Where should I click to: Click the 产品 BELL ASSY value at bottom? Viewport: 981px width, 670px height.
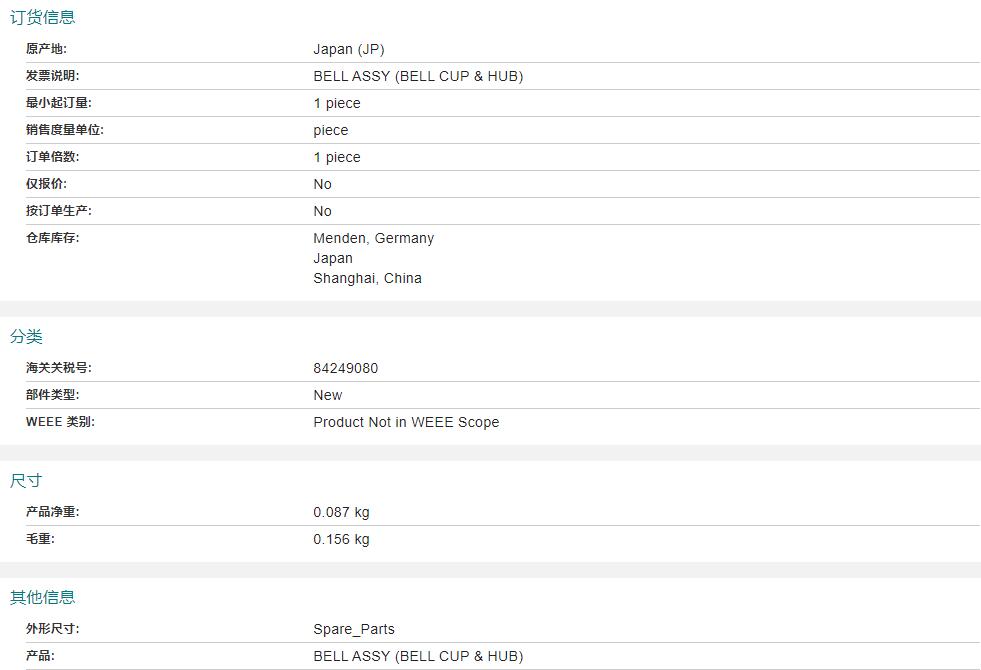[418, 656]
